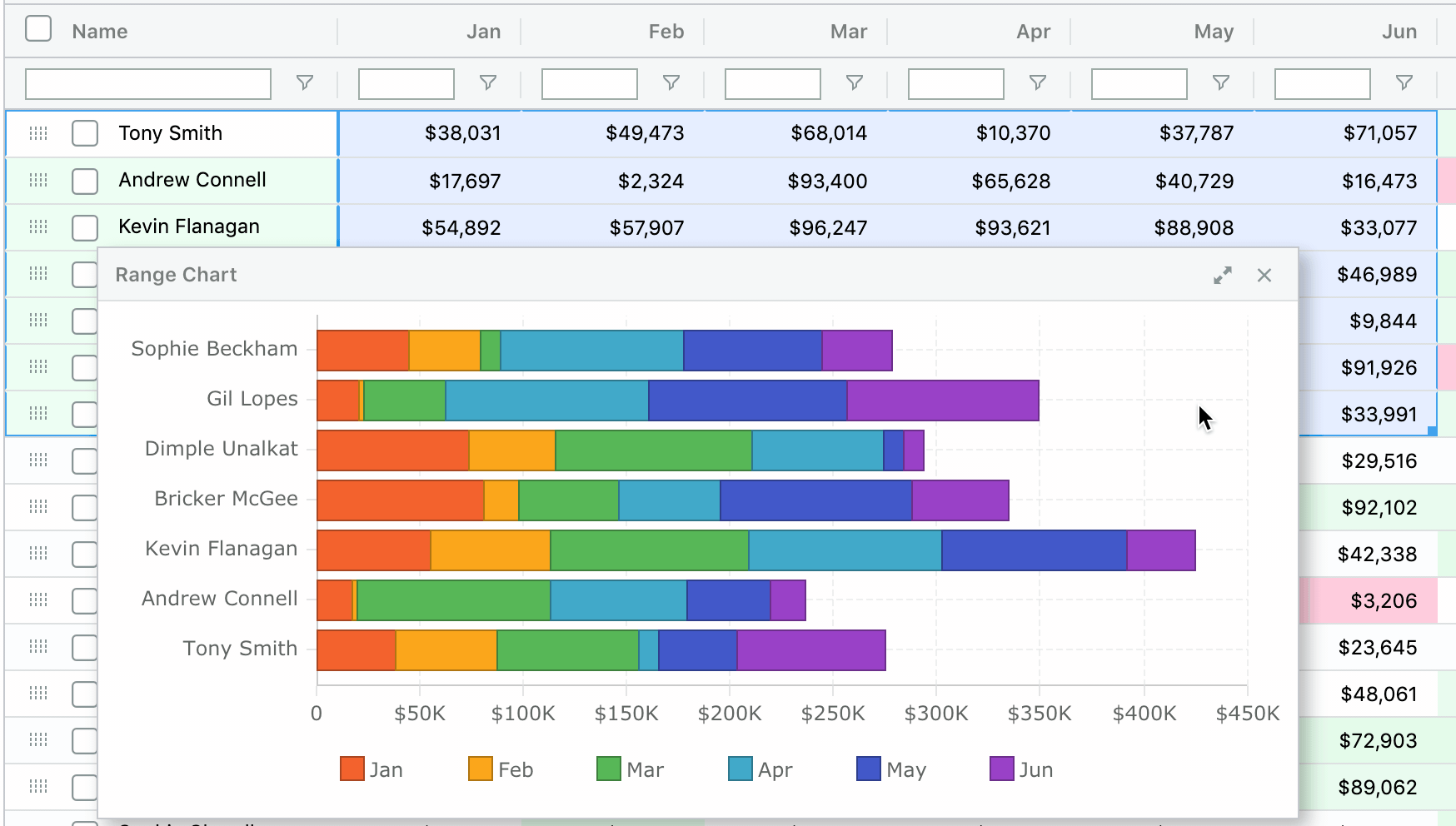Image resolution: width=1456 pixels, height=826 pixels.
Task: Click Kevin Flanagan's May bar segment in chart
Action: tap(1035, 550)
